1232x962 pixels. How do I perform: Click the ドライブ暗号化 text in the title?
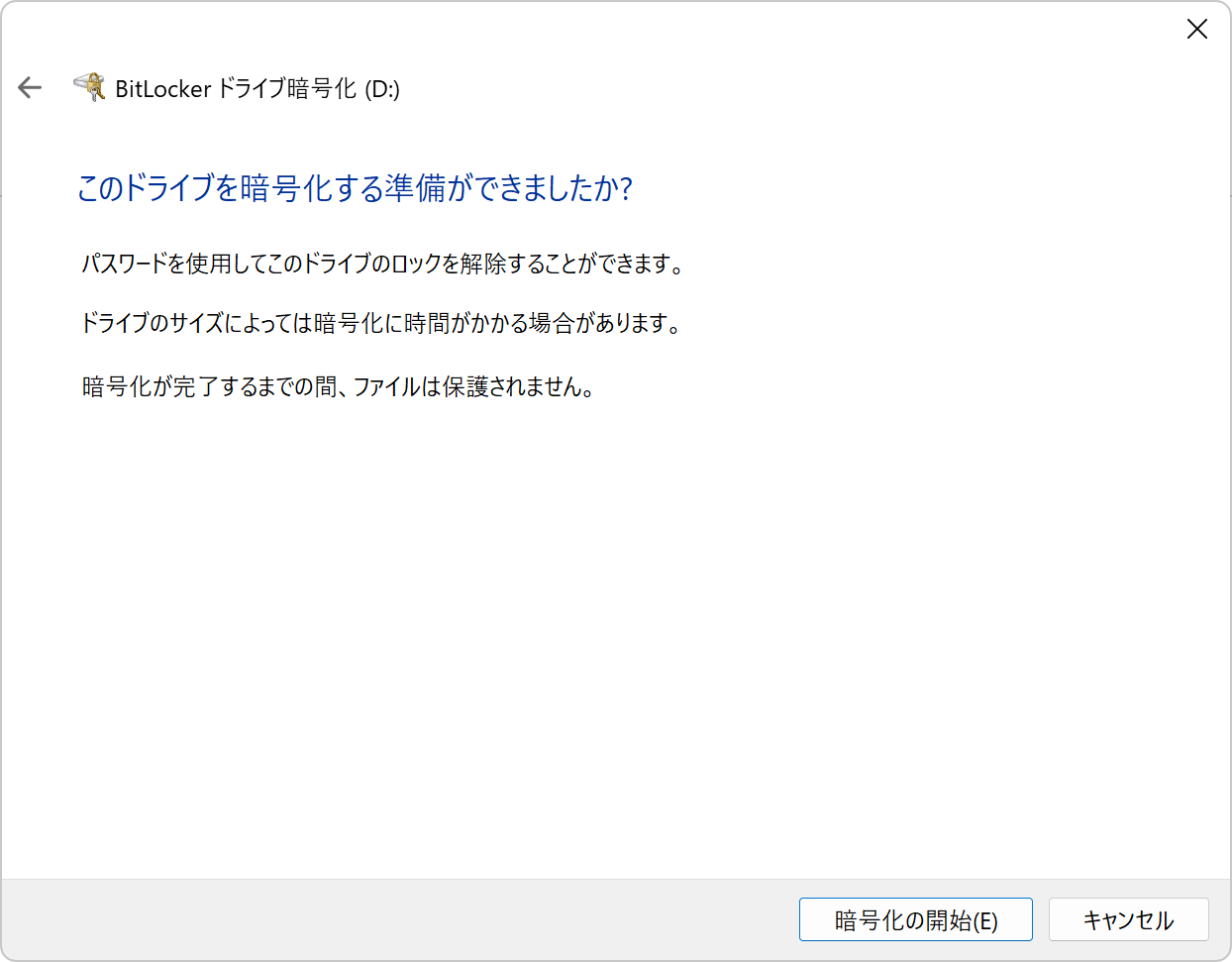(x=286, y=88)
